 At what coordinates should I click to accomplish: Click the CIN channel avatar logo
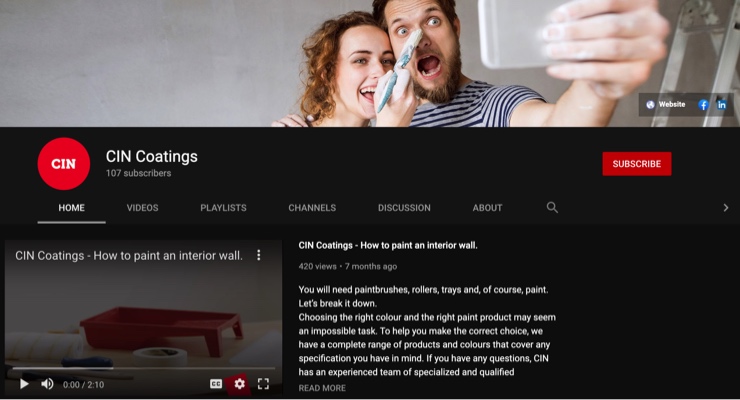click(64, 164)
